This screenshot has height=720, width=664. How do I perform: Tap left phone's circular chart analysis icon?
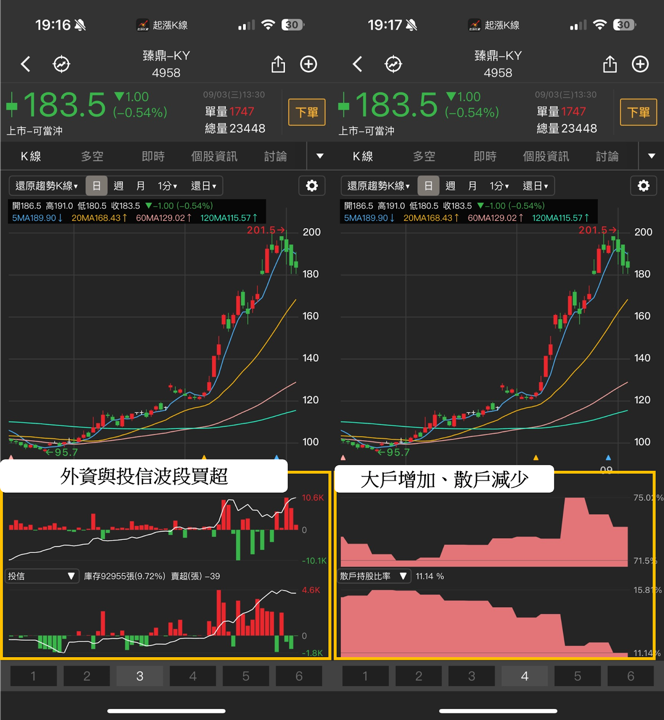[62, 64]
